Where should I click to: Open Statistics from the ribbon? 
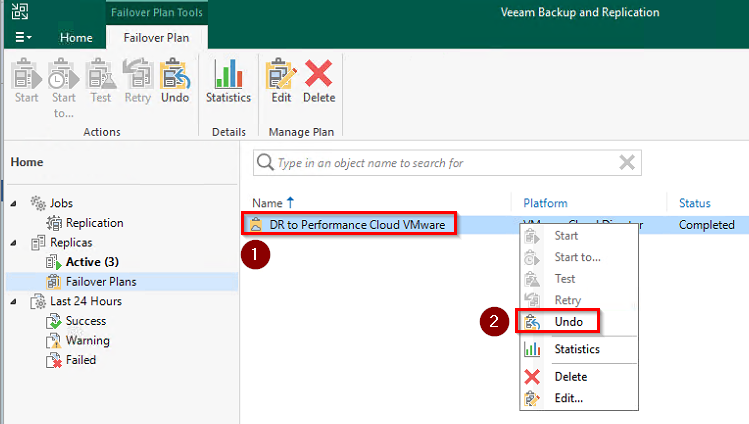click(x=228, y=81)
